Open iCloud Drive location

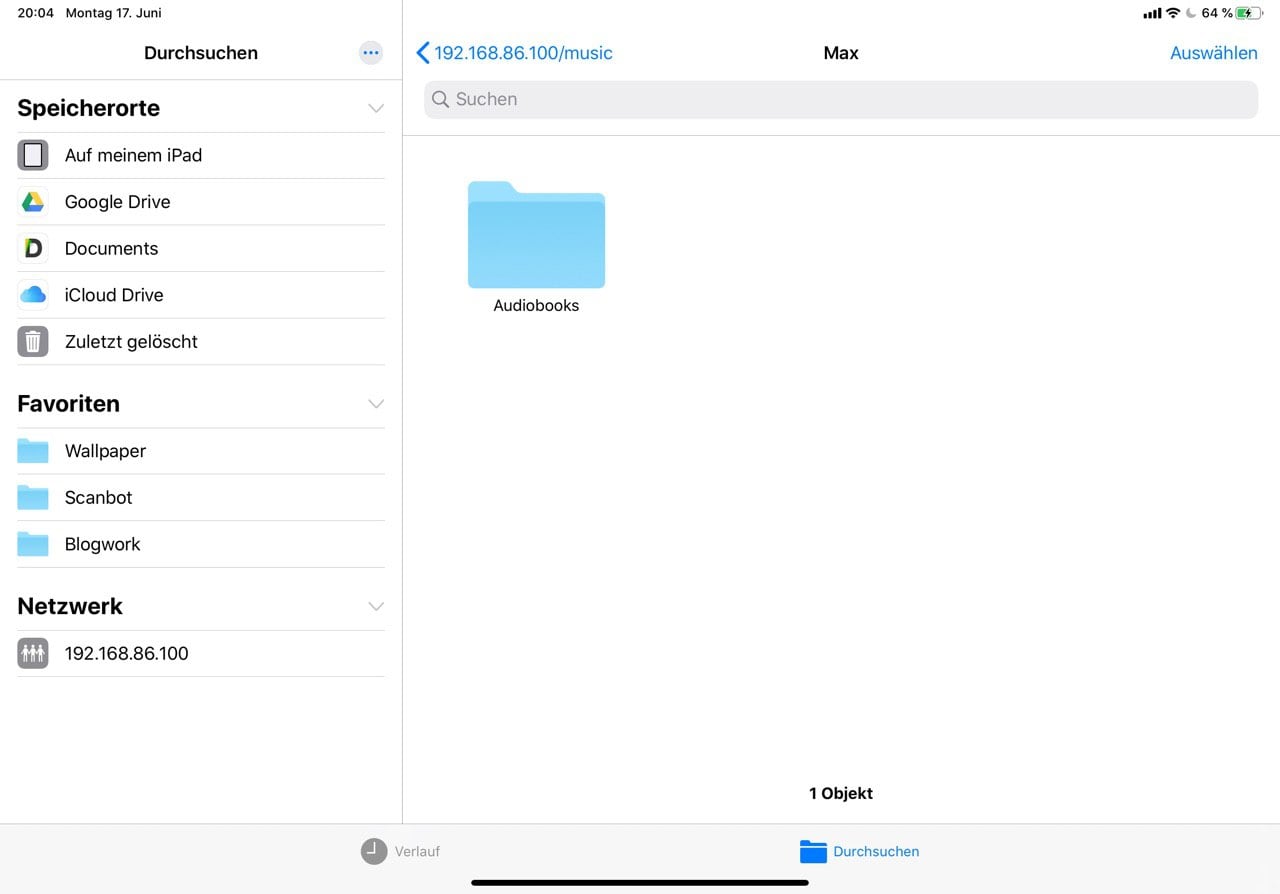click(x=201, y=295)
